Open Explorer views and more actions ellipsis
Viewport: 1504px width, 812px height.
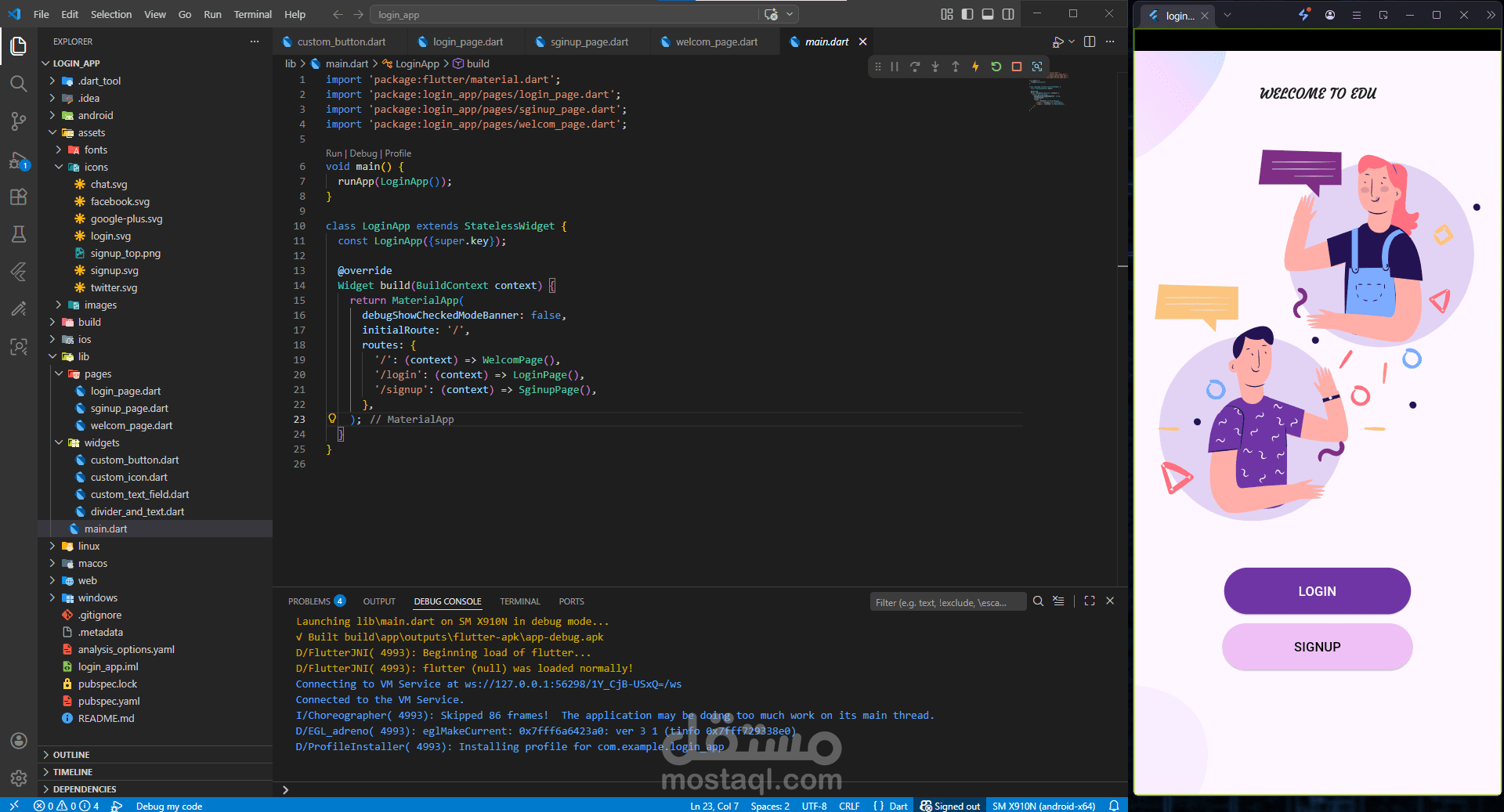[x=255, y=42]
